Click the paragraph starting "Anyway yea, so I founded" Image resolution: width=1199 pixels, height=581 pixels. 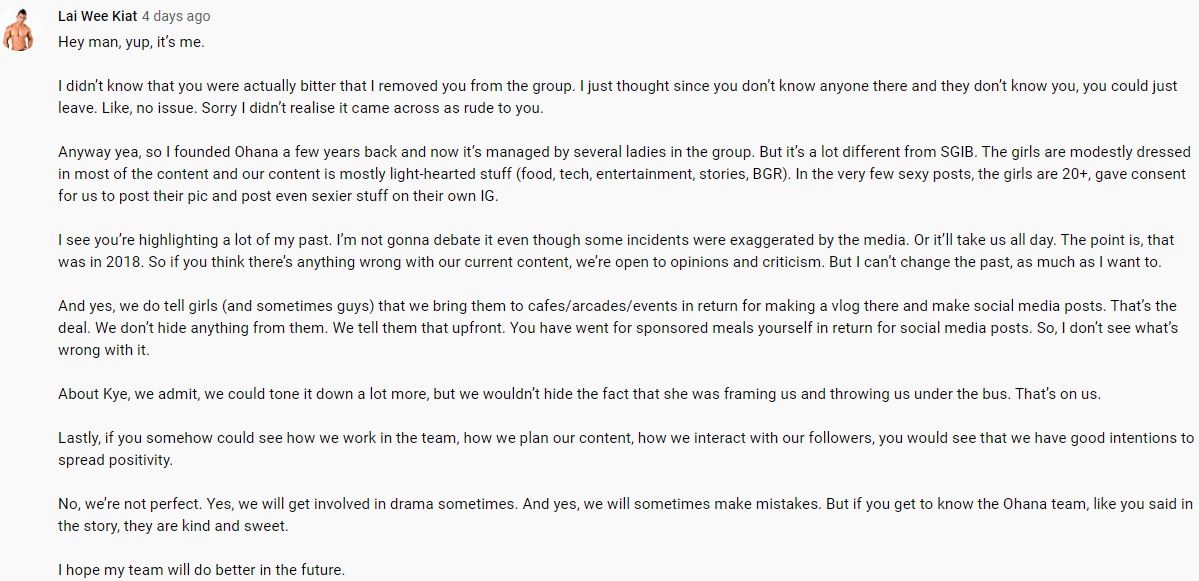pyautogui.click(x=600, y=174)
